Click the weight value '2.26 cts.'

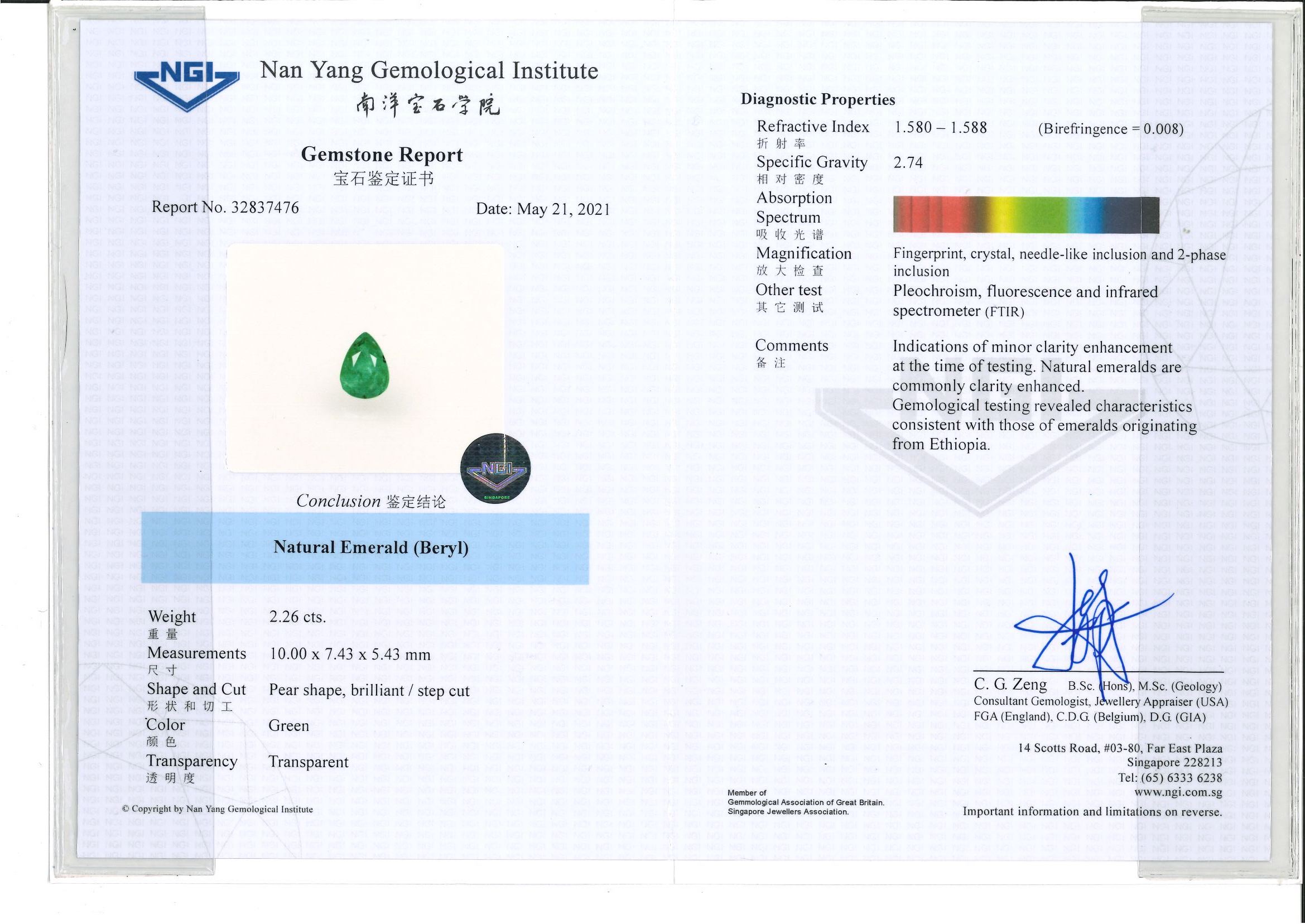[x=297, y=617]
